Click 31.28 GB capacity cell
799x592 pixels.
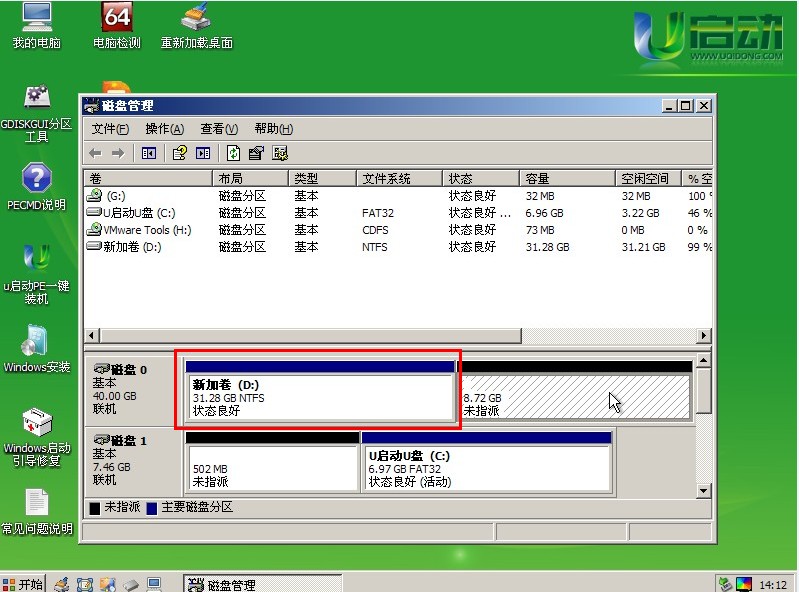tap(548, 247)
